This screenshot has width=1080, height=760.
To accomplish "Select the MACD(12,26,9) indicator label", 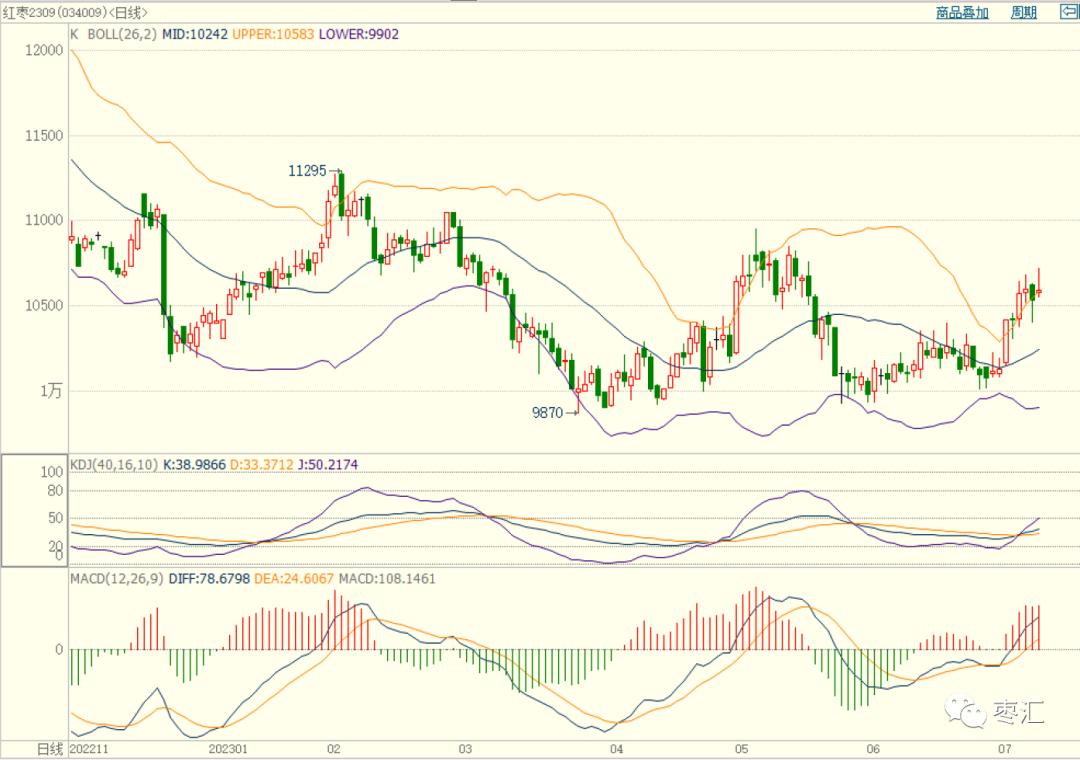I will point(117,579).
